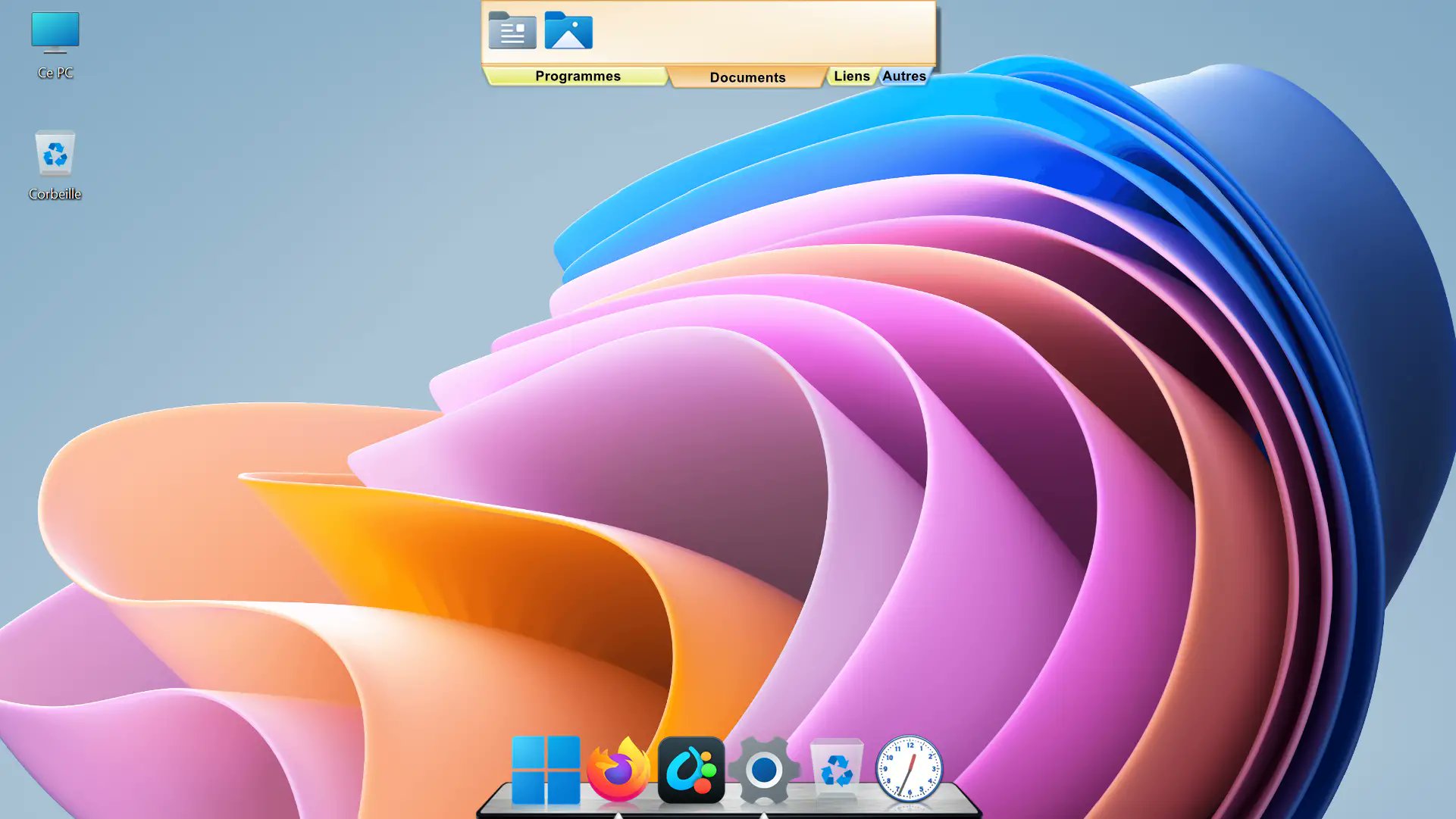Image resolution: width=1456 pixels, height=819 pixels.
Task: Click the empty area inside the shelf panel
Action: 758,32
